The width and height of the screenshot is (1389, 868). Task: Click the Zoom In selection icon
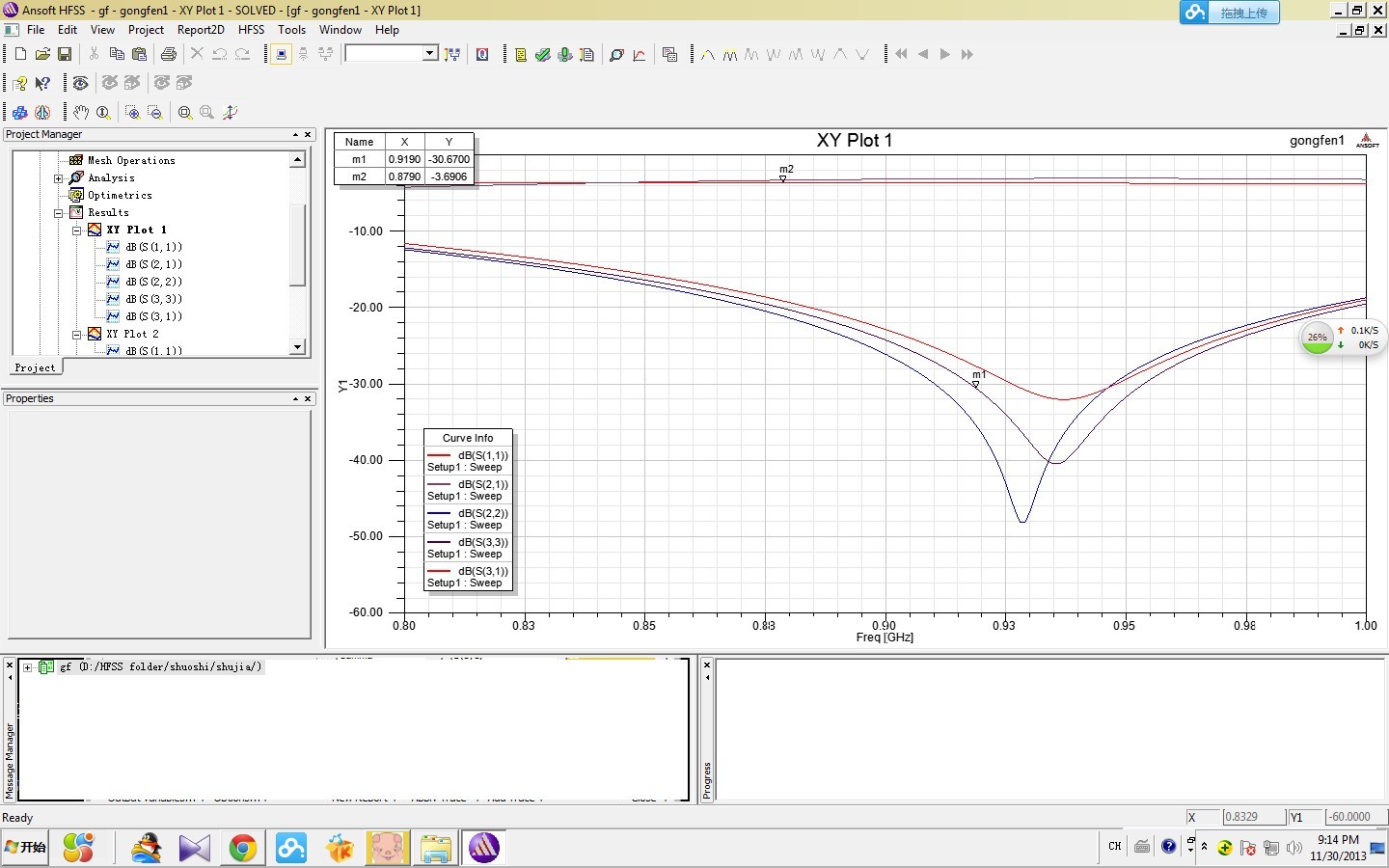(x=133, y=112)
